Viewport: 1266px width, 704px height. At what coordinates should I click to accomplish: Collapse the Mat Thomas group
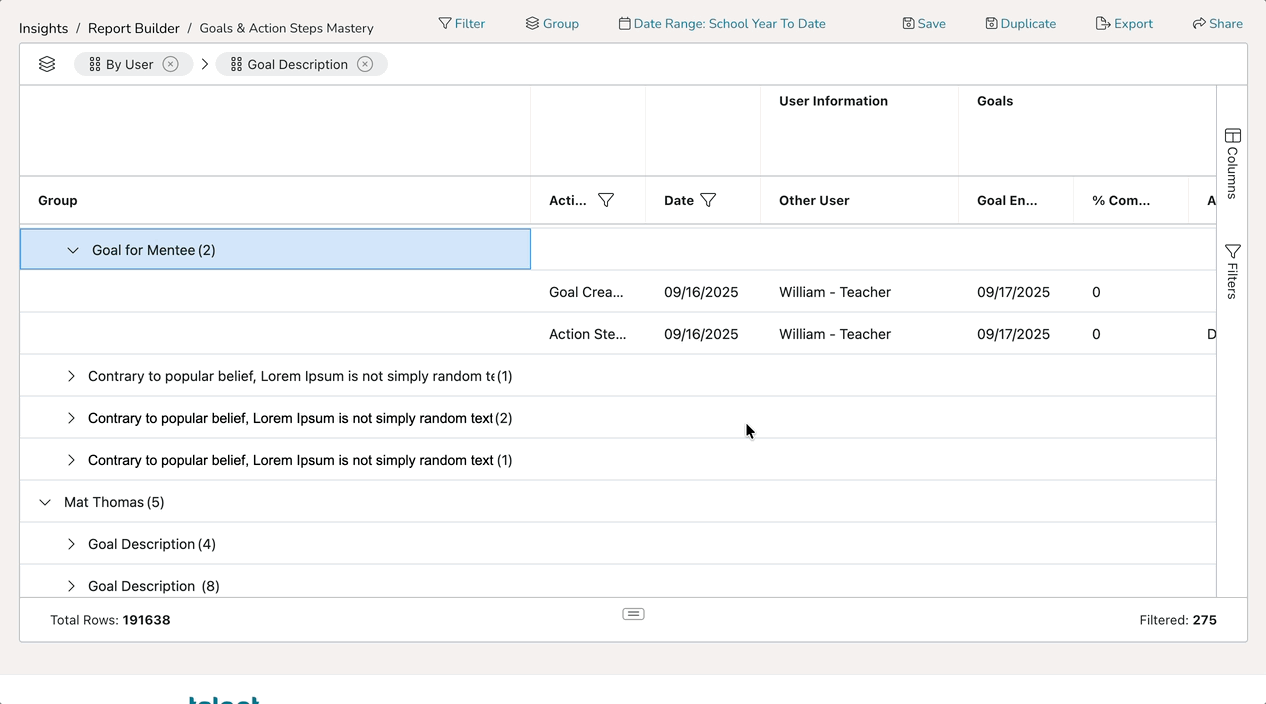tap(45, 502)
